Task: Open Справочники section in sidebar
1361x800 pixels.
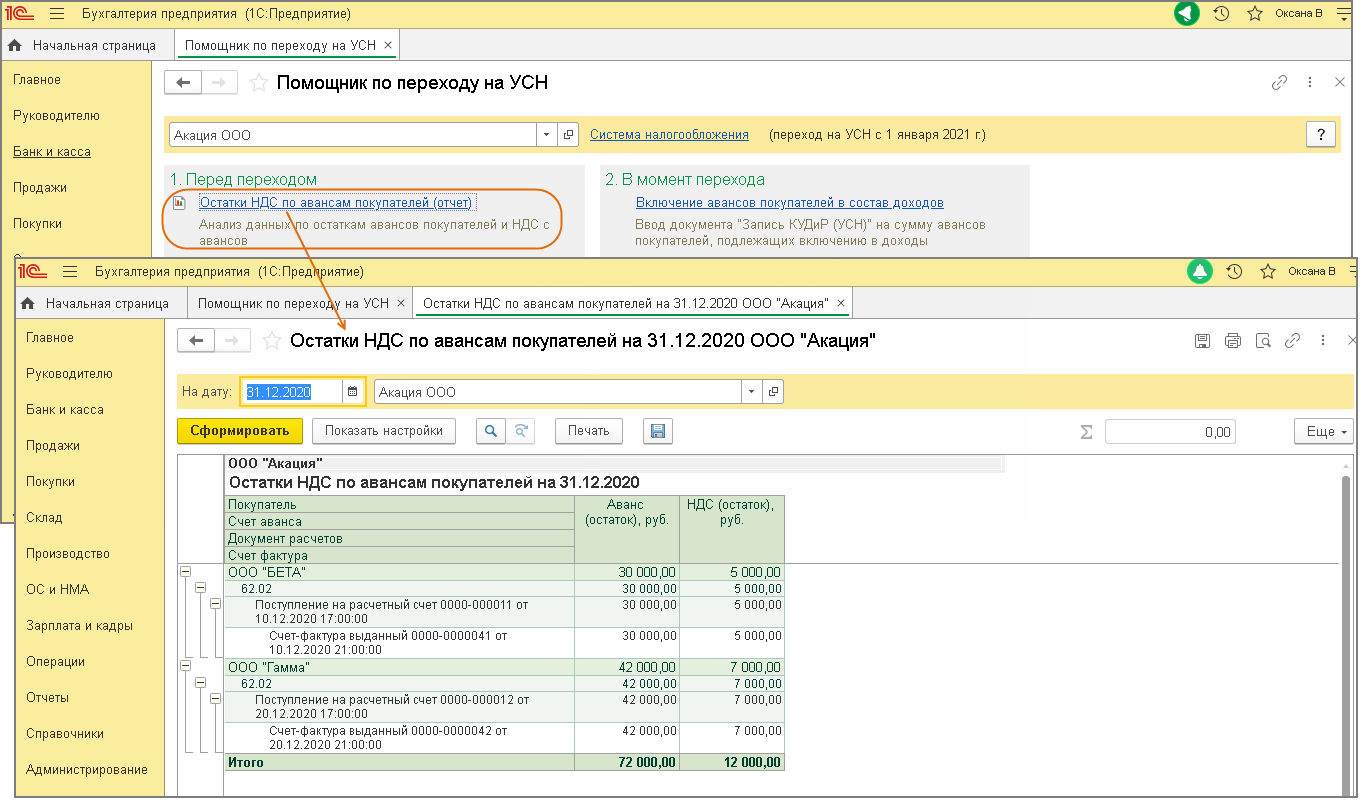Action: click(65, 734)
